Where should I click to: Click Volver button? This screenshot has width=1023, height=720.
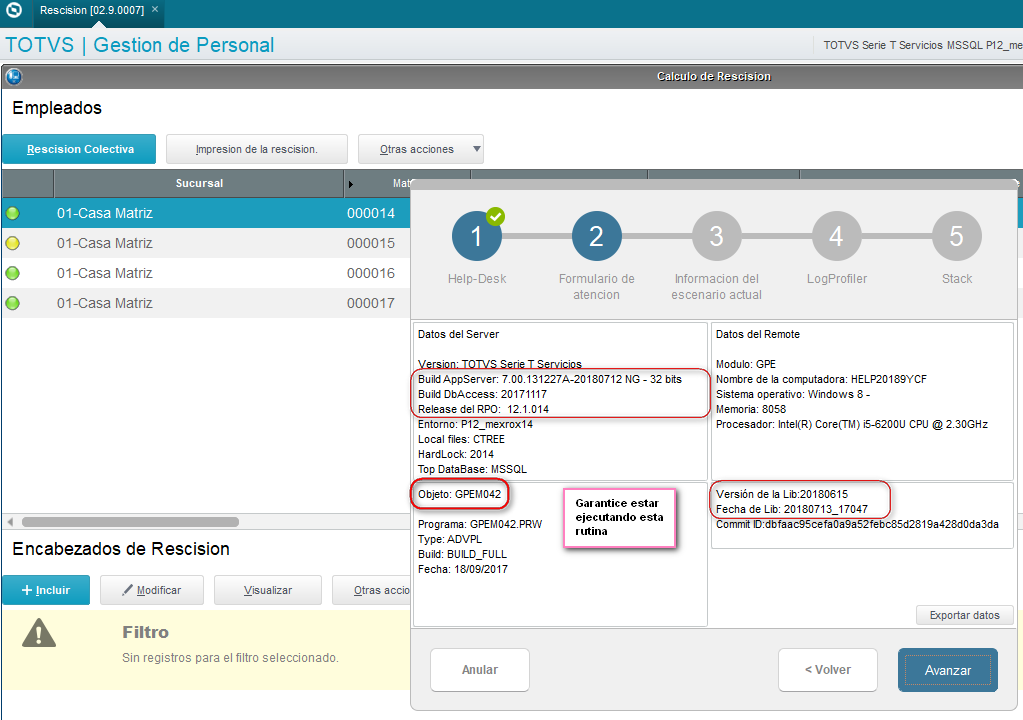click(827, 670)
